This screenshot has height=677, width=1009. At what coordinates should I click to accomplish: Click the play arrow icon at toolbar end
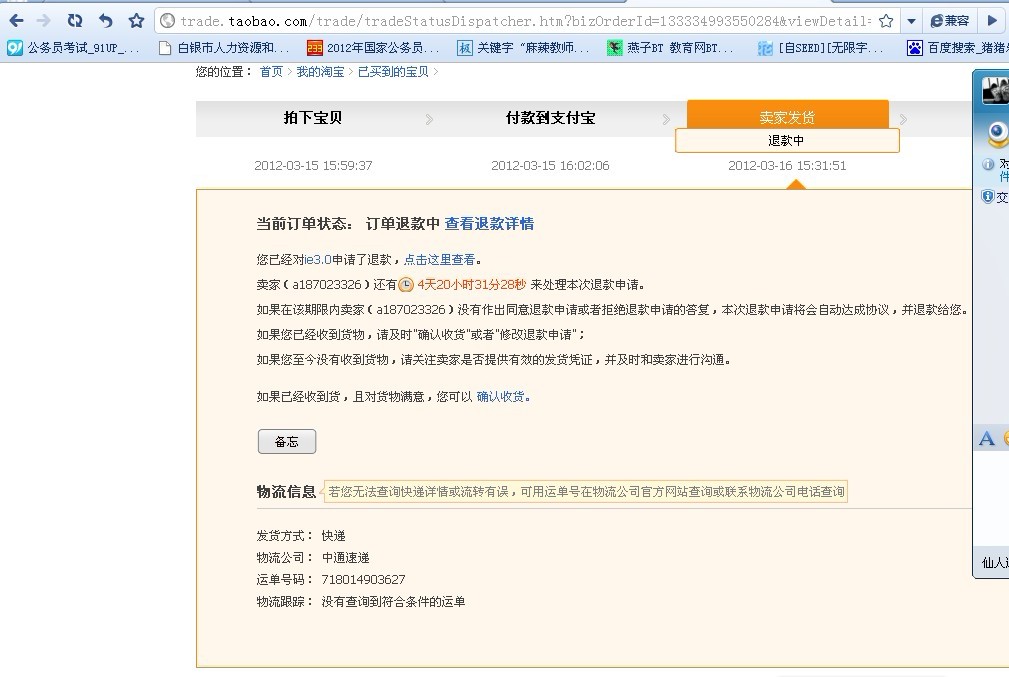[992, 21]
